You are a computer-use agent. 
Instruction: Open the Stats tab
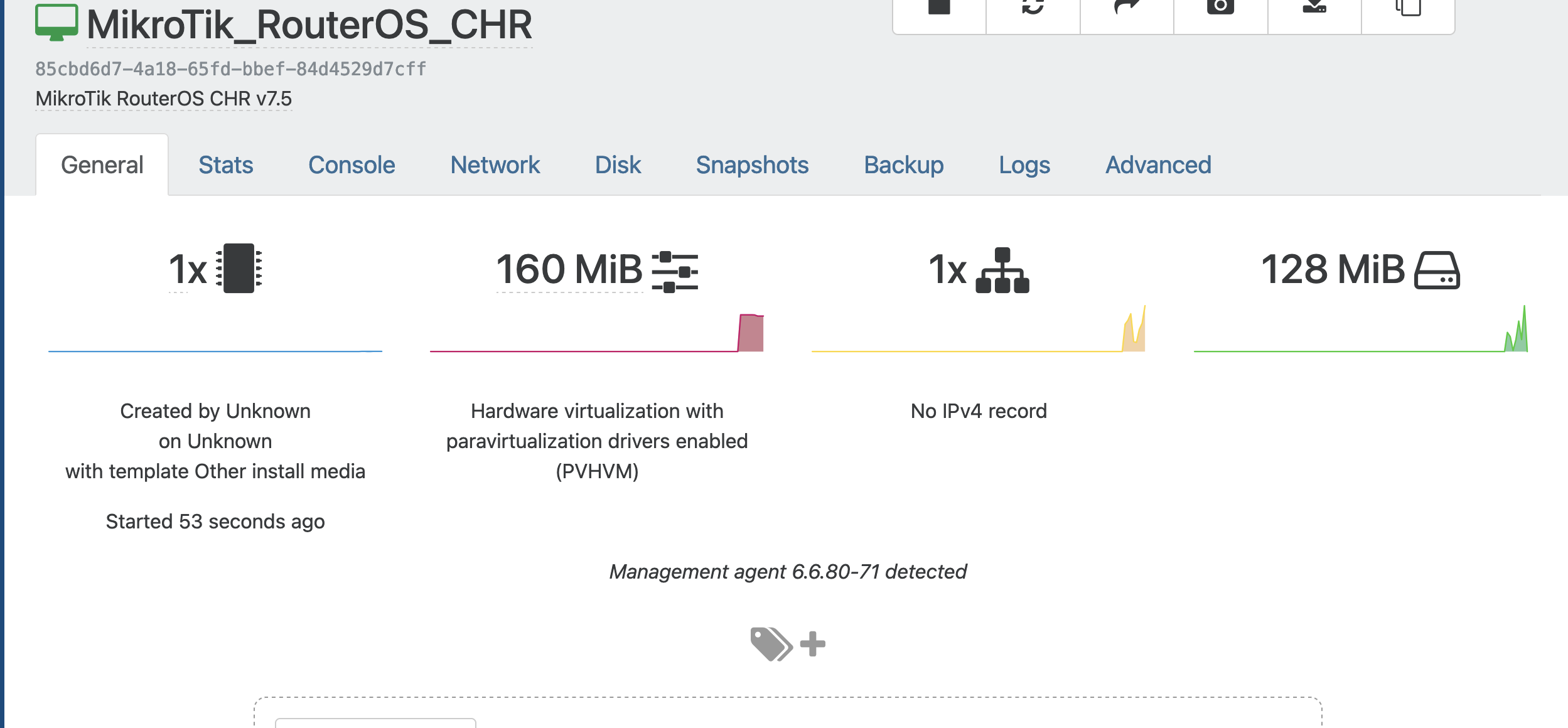coord(226,165)
